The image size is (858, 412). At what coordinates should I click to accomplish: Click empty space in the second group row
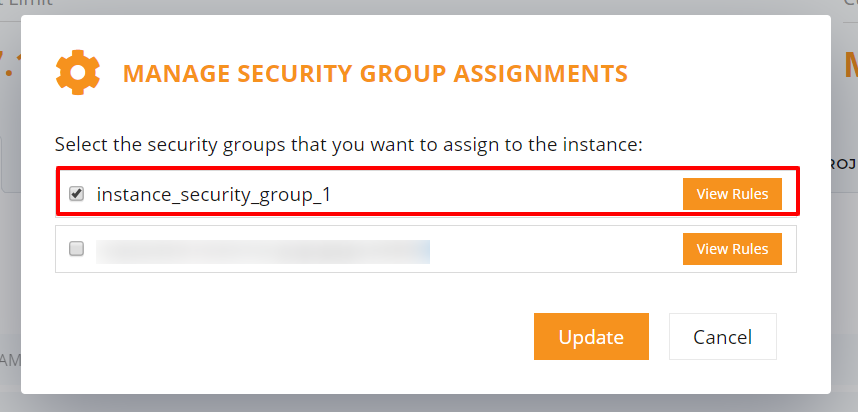click(555, 249)
